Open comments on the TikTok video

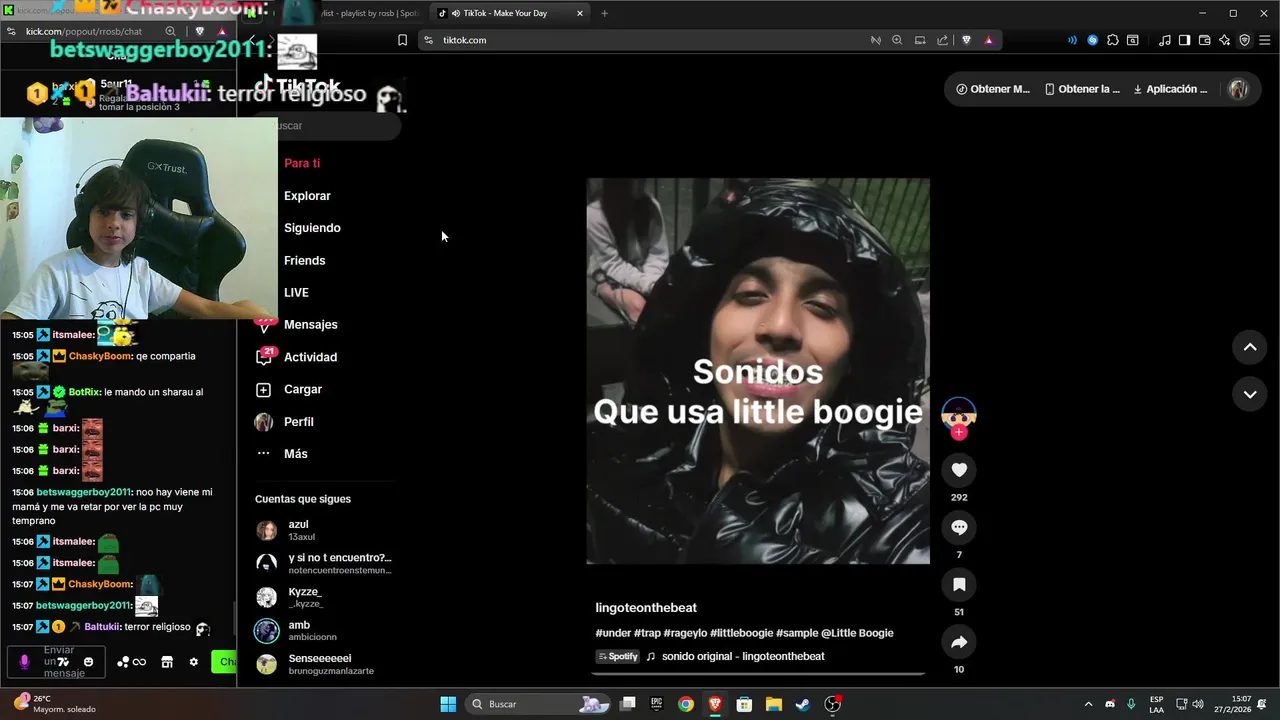pyautogui.click(x=959, y=527)
